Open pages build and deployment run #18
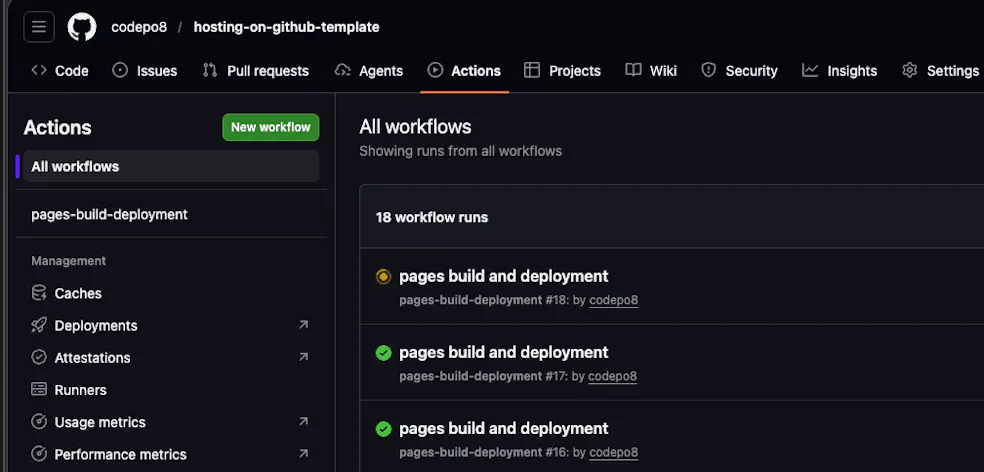984x472 pixels. tap(503, 276)
